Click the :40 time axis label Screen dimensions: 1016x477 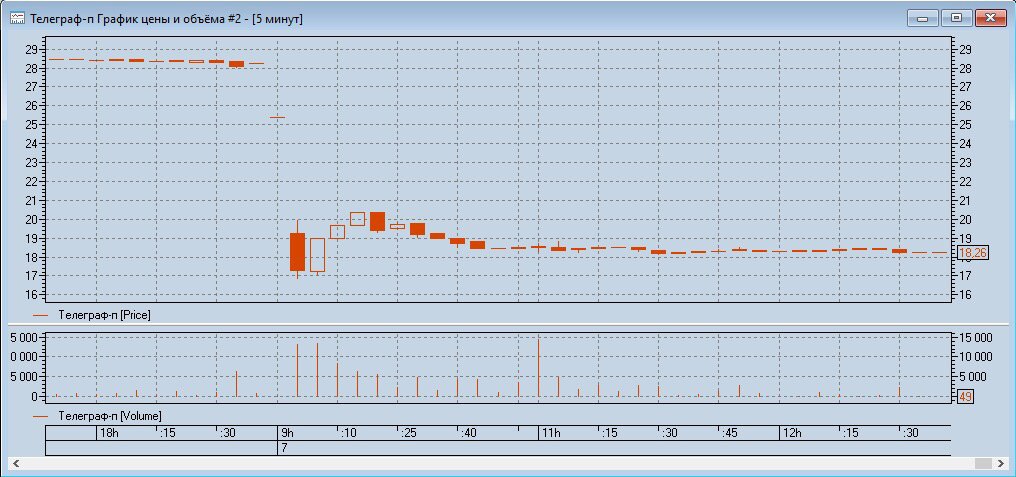pos(468,433)
